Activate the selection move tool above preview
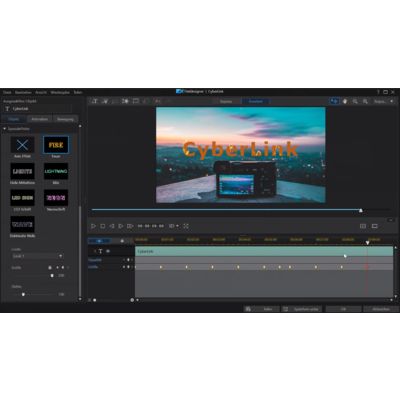Screen dimensions: 400x400 (334, 101)
